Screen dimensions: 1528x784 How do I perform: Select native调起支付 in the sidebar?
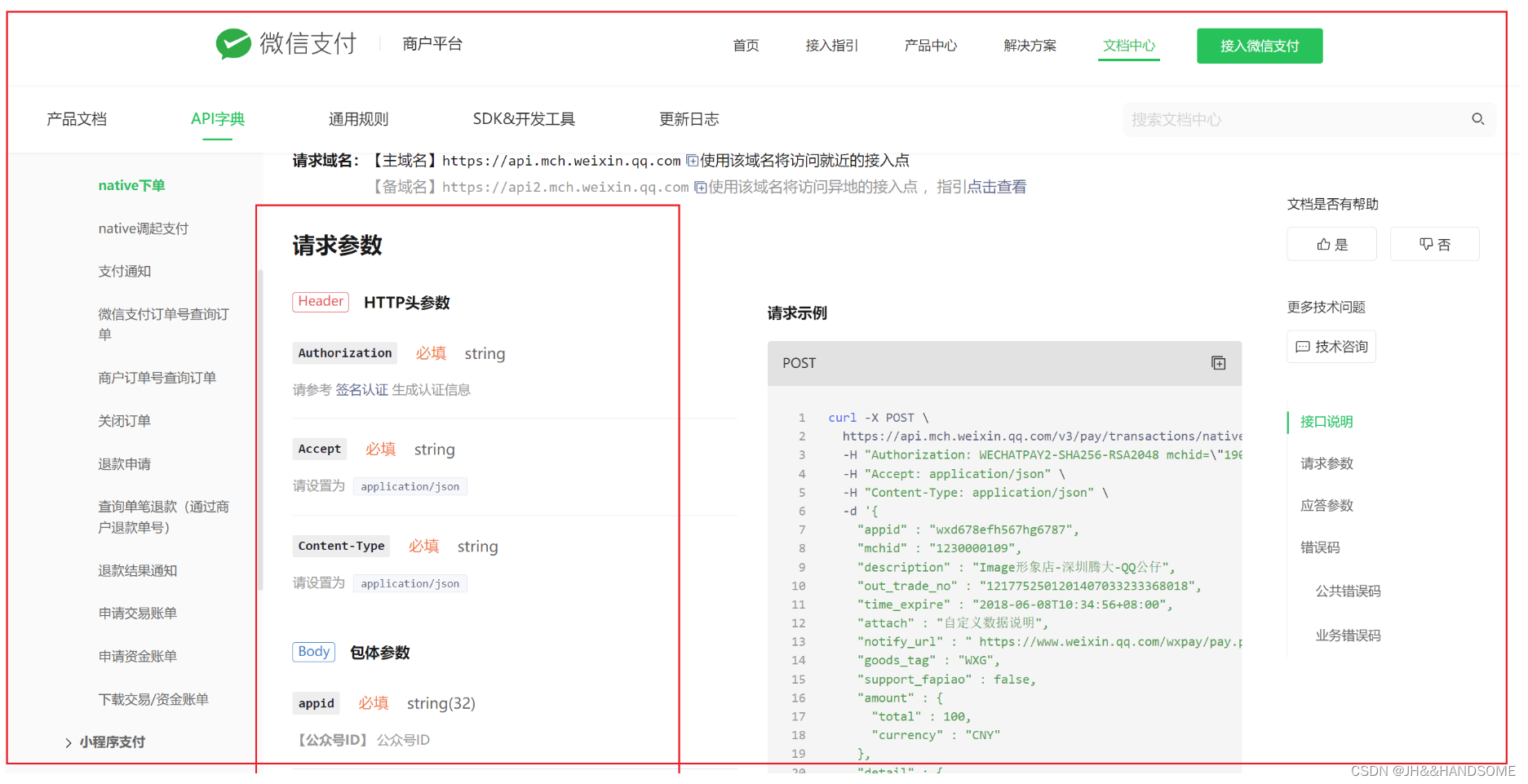click(x=144, y=228)
